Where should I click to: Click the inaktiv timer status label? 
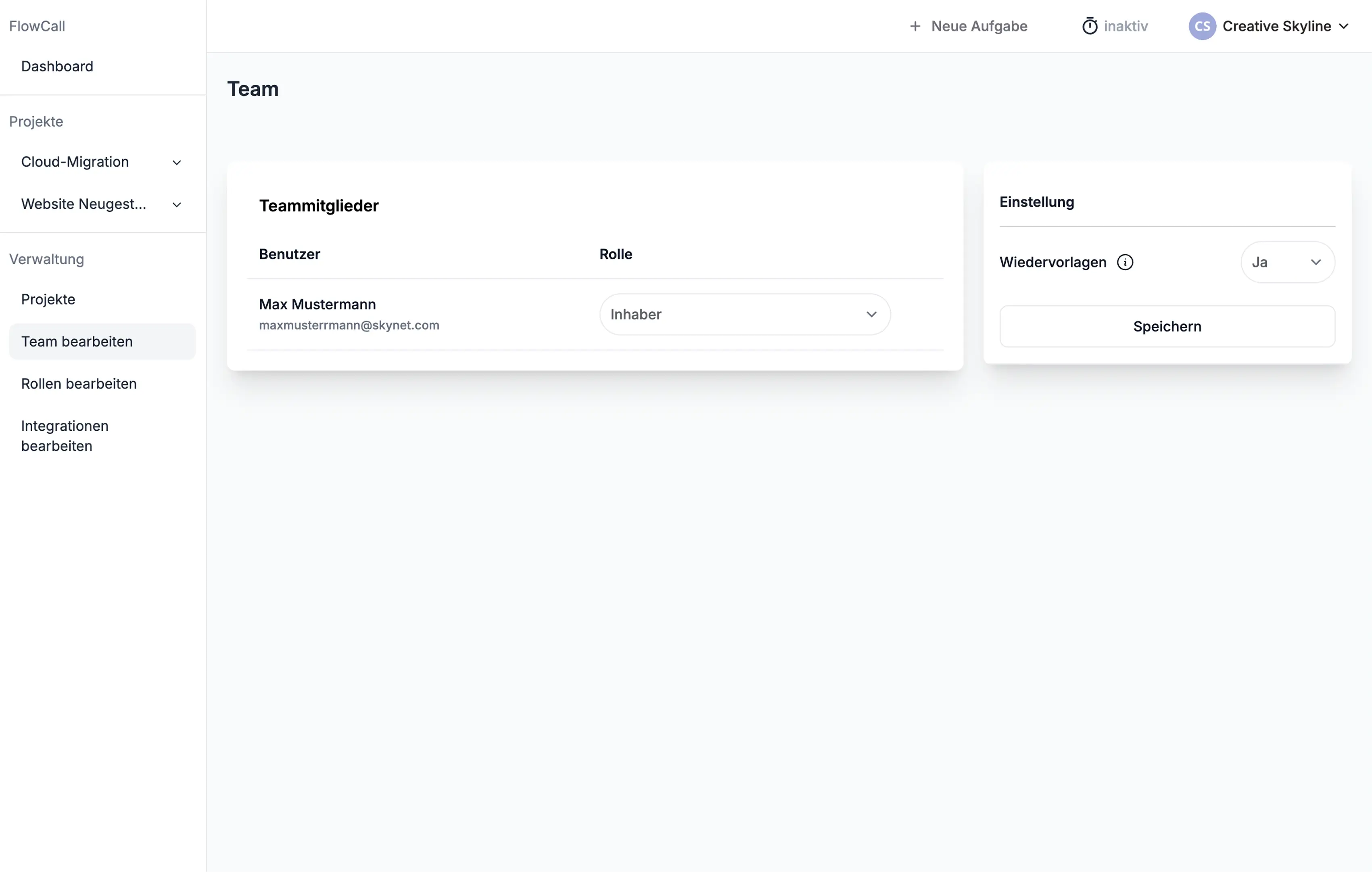click(1125, 26)
